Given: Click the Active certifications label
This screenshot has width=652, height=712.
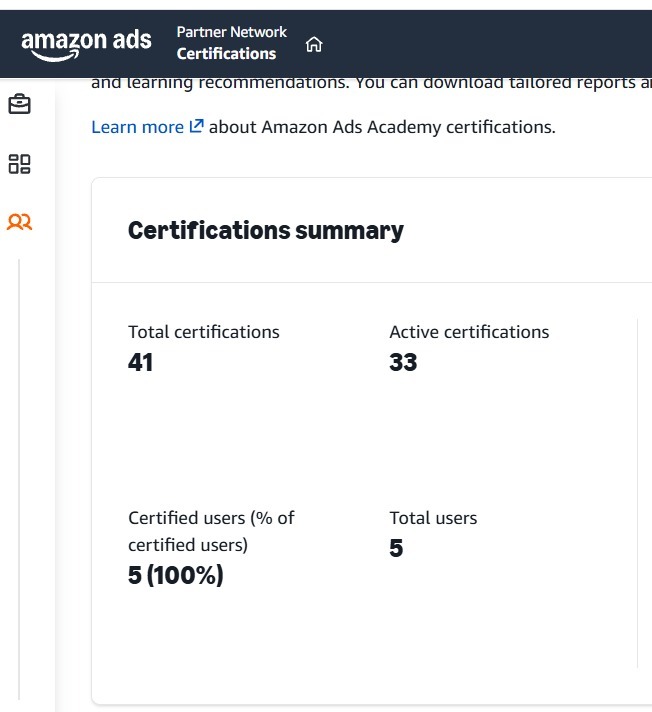Looking at the screenshot, I should tap(469, 332).
